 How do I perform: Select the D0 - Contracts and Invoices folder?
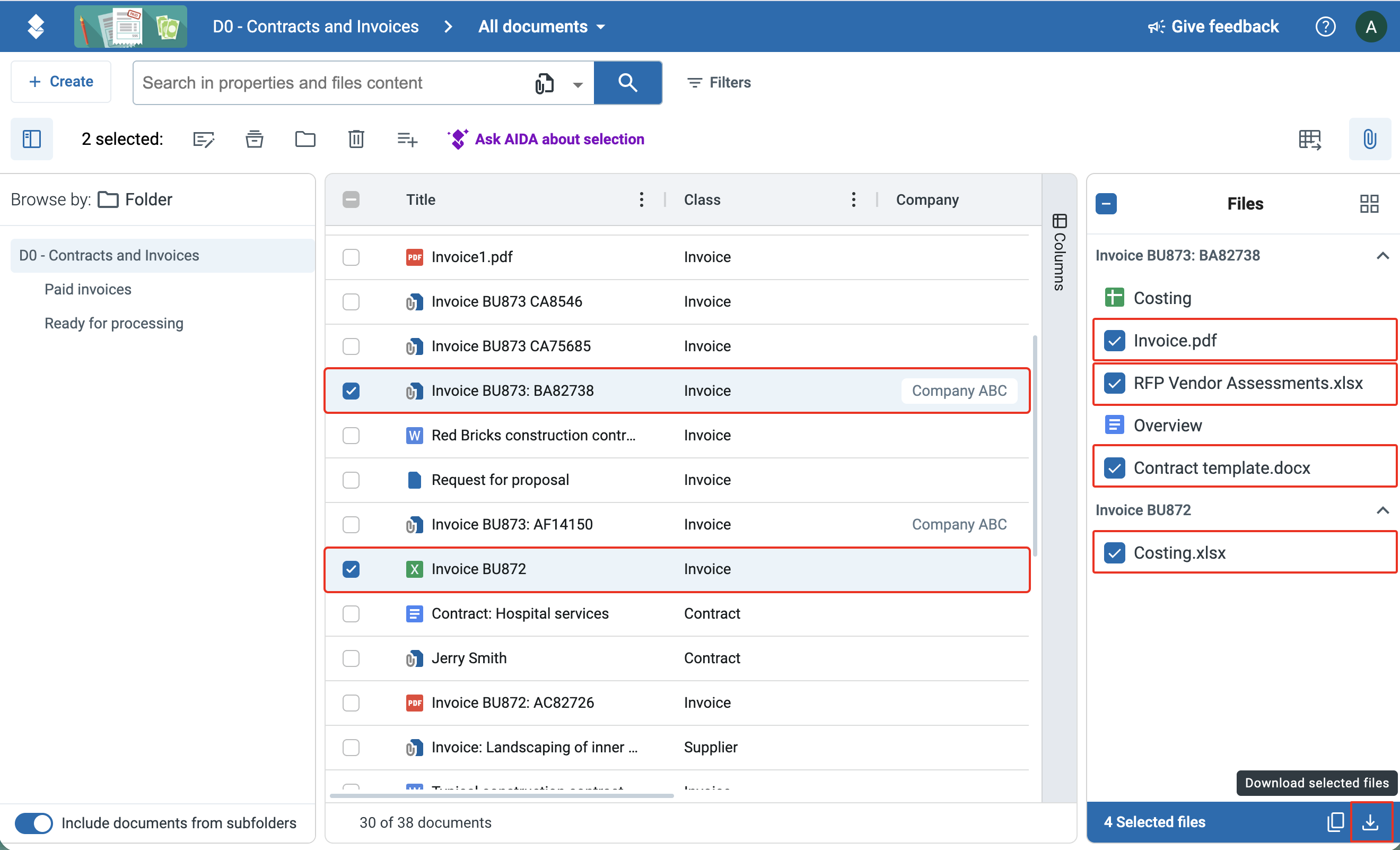(x=162, y=255)
